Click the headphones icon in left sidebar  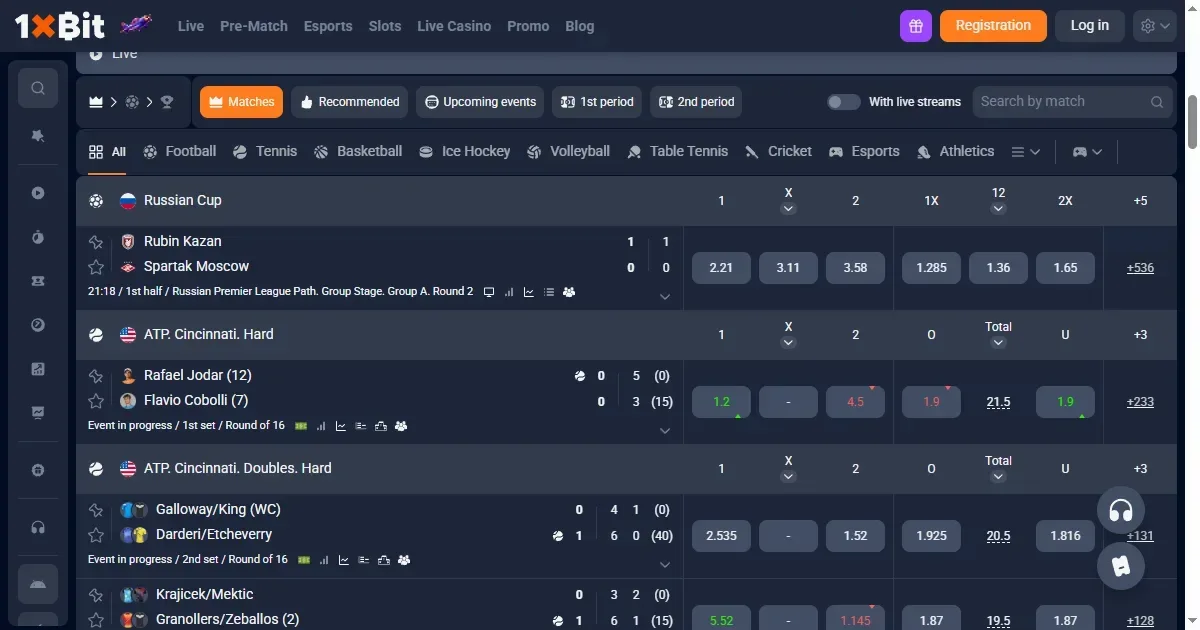point(38,527)
